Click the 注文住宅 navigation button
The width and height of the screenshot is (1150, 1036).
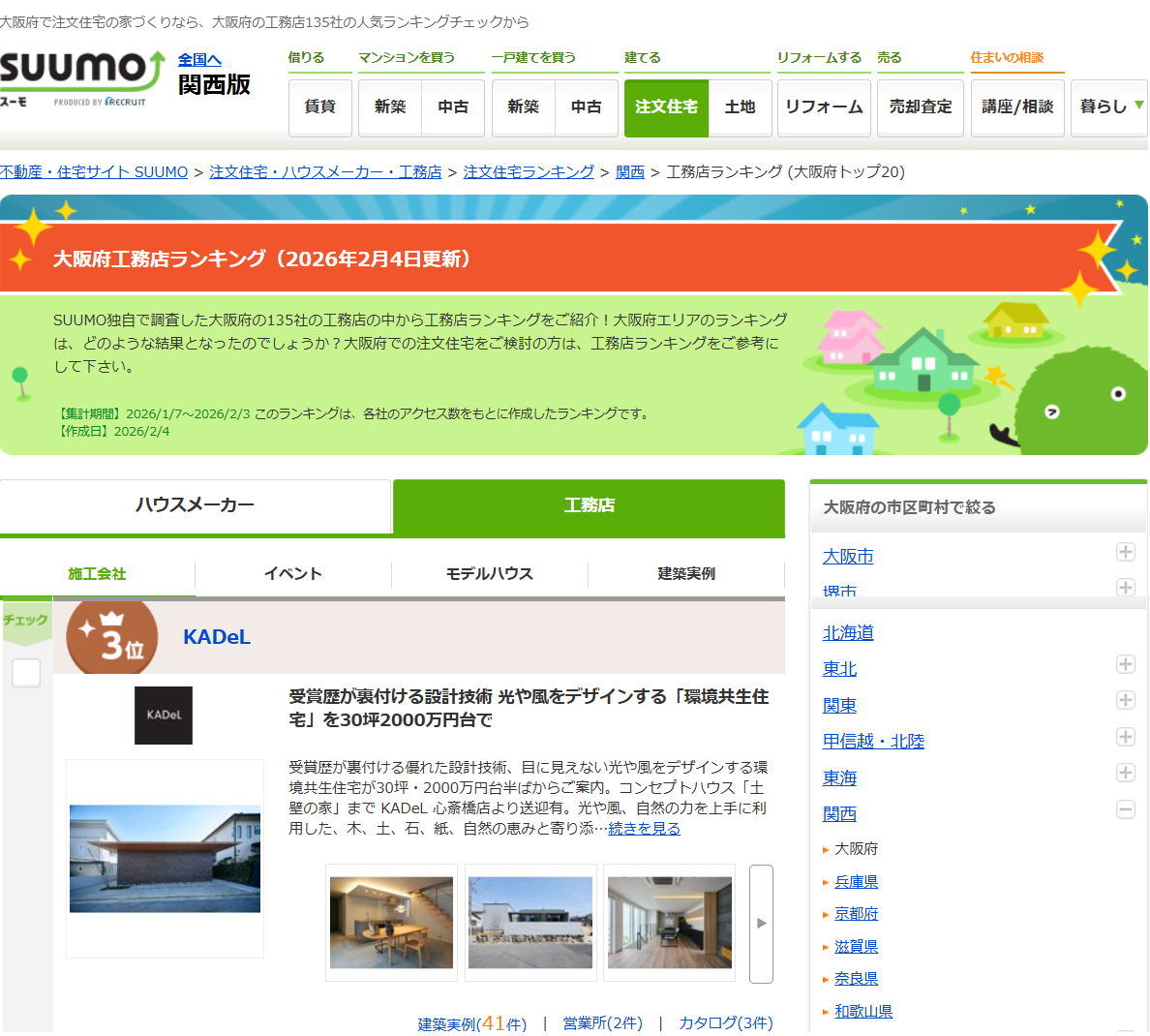point(666,107)
